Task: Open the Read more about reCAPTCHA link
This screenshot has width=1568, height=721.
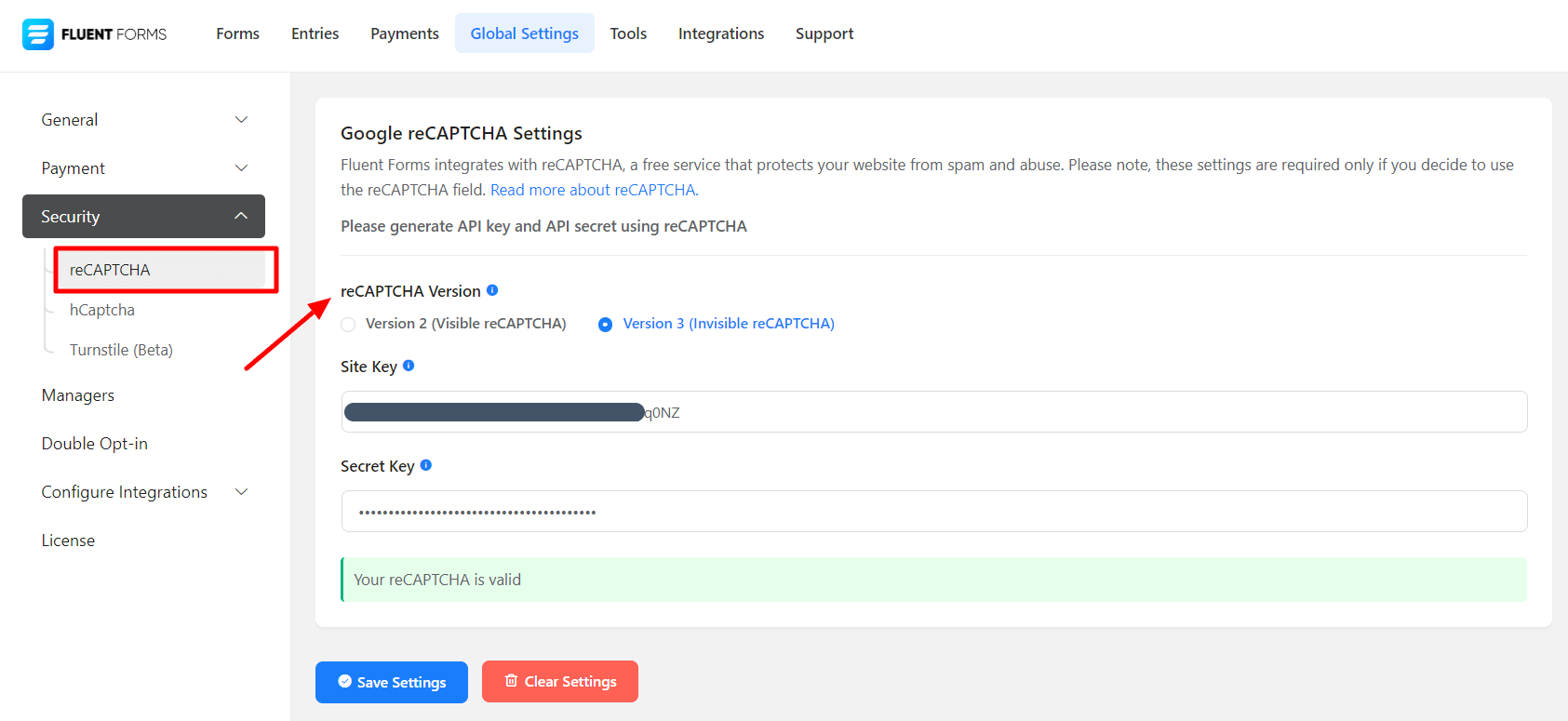Action: click(593, 190)
